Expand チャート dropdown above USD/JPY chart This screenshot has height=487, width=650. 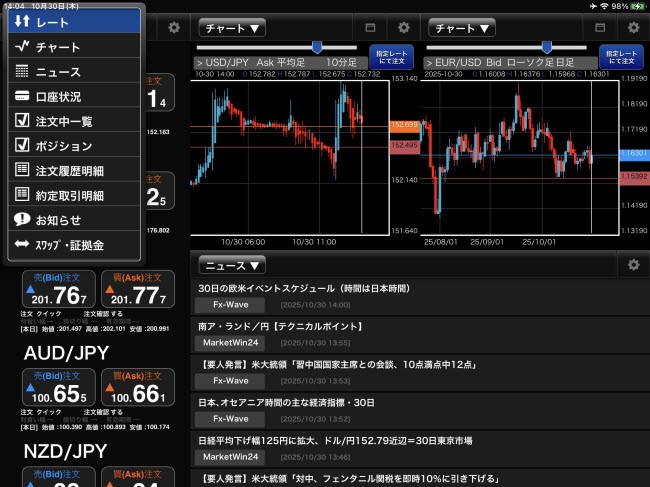pyautogui.click(x=232, y=28)
